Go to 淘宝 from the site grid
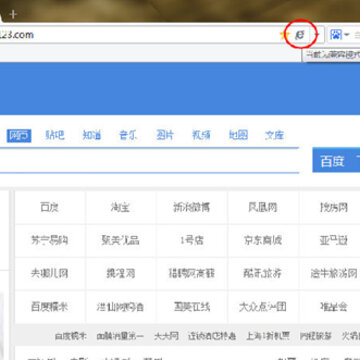360x360 pixels. [120, 207]
